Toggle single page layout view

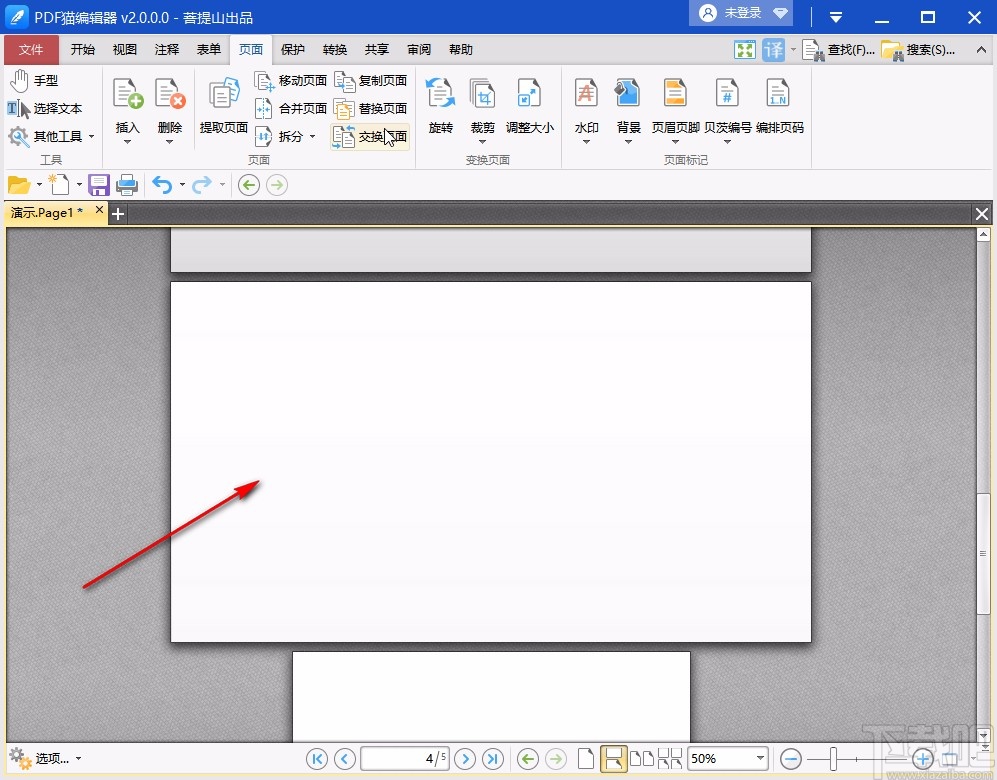586,759
